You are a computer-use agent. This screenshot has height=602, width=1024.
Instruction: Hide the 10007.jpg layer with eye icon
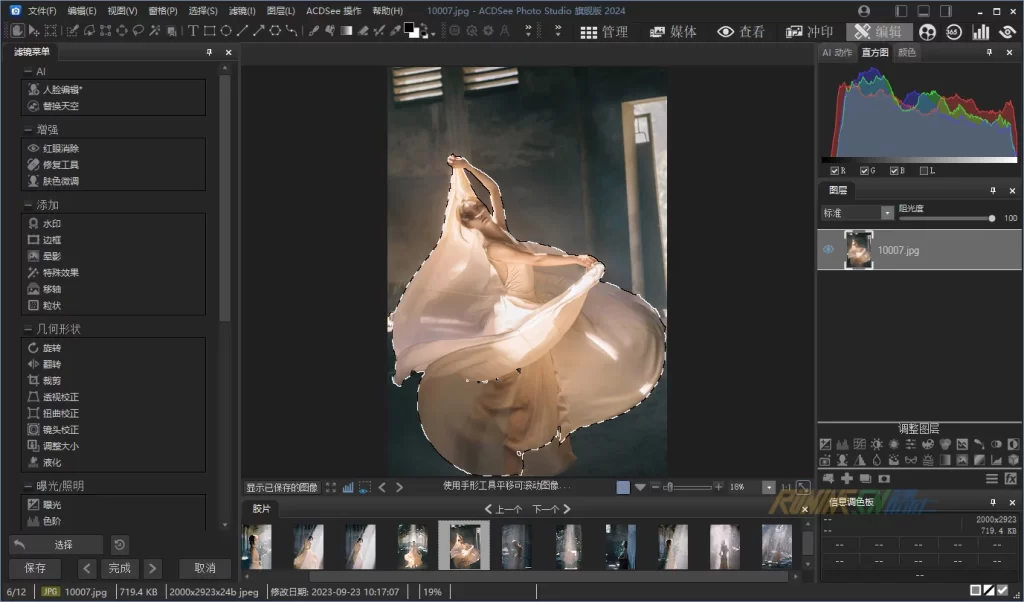(828, 250)
